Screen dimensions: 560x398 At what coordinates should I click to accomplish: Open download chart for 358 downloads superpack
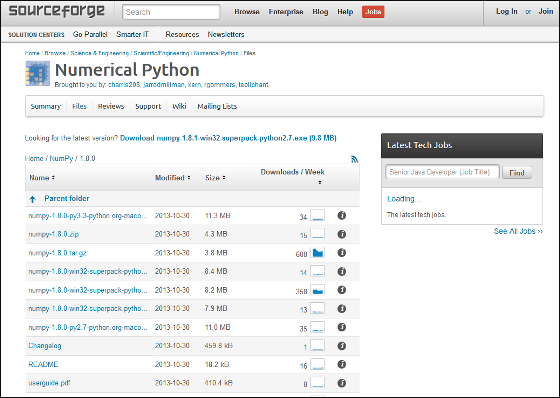click(318, 290)
